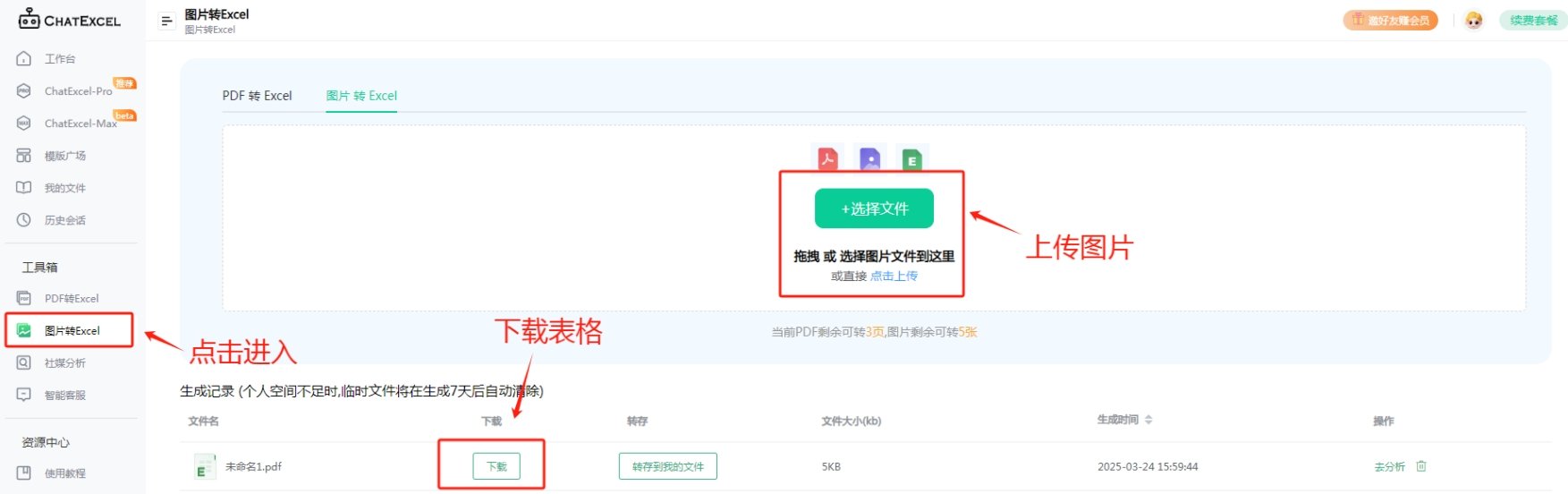1568x494 pixels.
Task: Click the 5KB file size cell
Action: 831,467
